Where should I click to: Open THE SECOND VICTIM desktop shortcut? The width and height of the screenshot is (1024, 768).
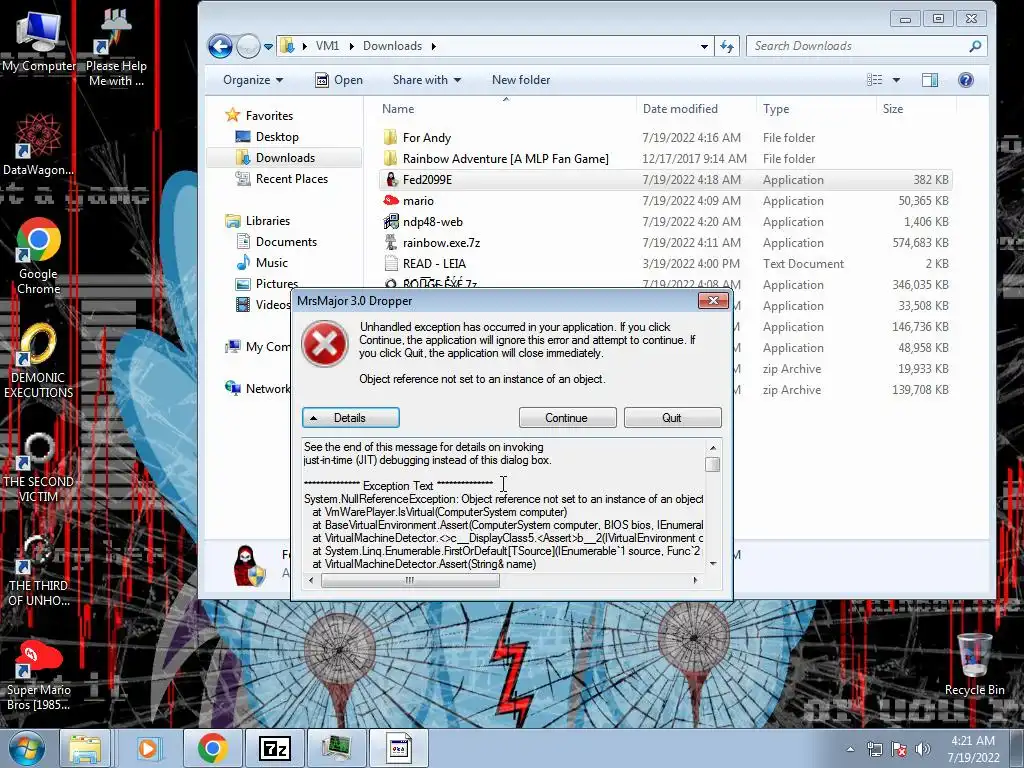pos(39,468)
